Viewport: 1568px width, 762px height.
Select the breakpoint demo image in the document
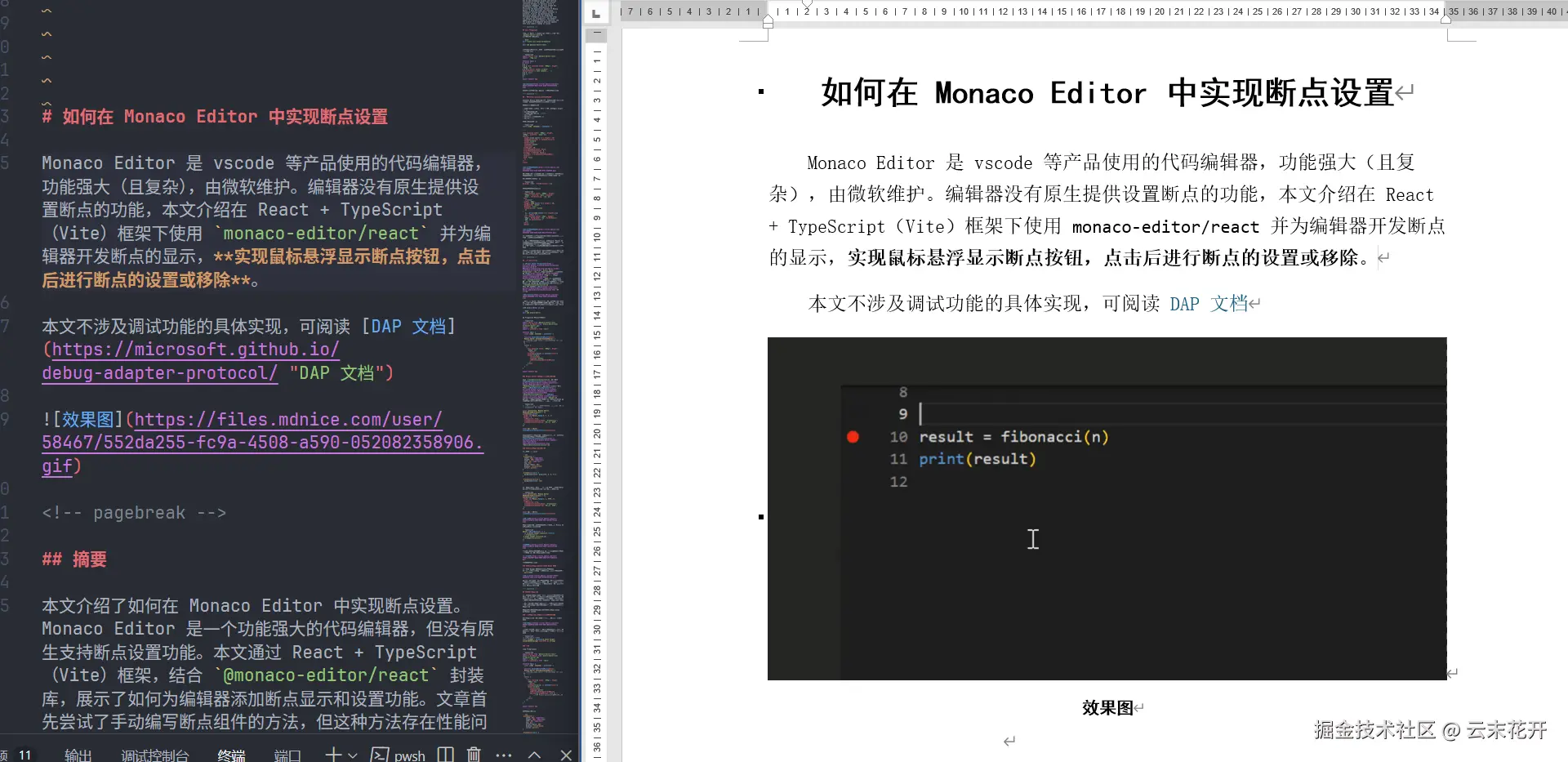pos(1107,509)
